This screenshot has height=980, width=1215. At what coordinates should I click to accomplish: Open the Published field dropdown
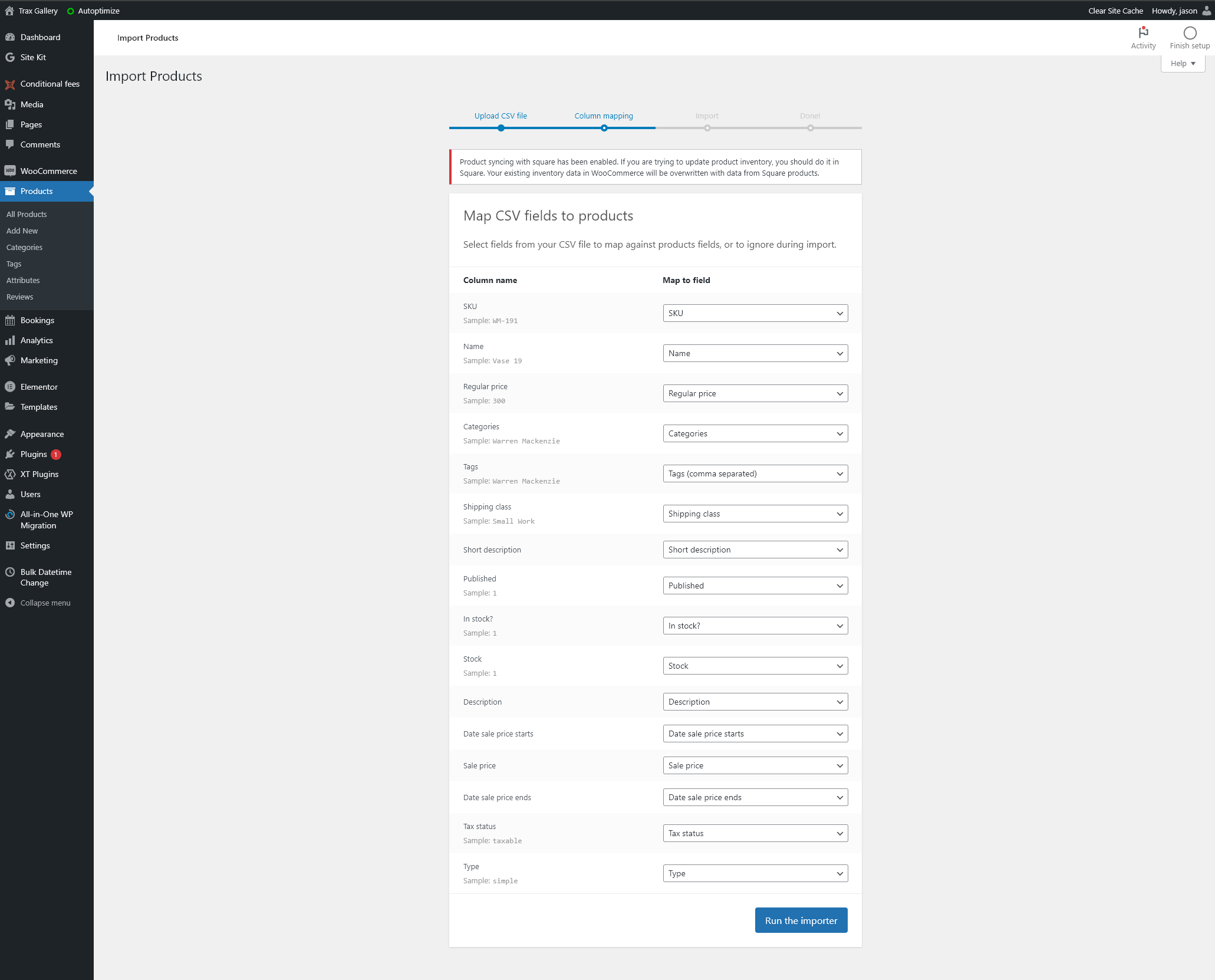[x=755, y=586]
